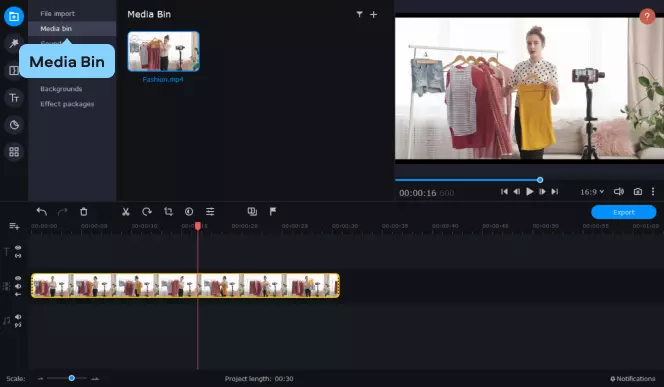Image resolution: width=664 pixels, height=387 pixels.
Task: Click 00:00:20 on the timeline ruler
Action: pyautogui.click(x=245, y=226)
